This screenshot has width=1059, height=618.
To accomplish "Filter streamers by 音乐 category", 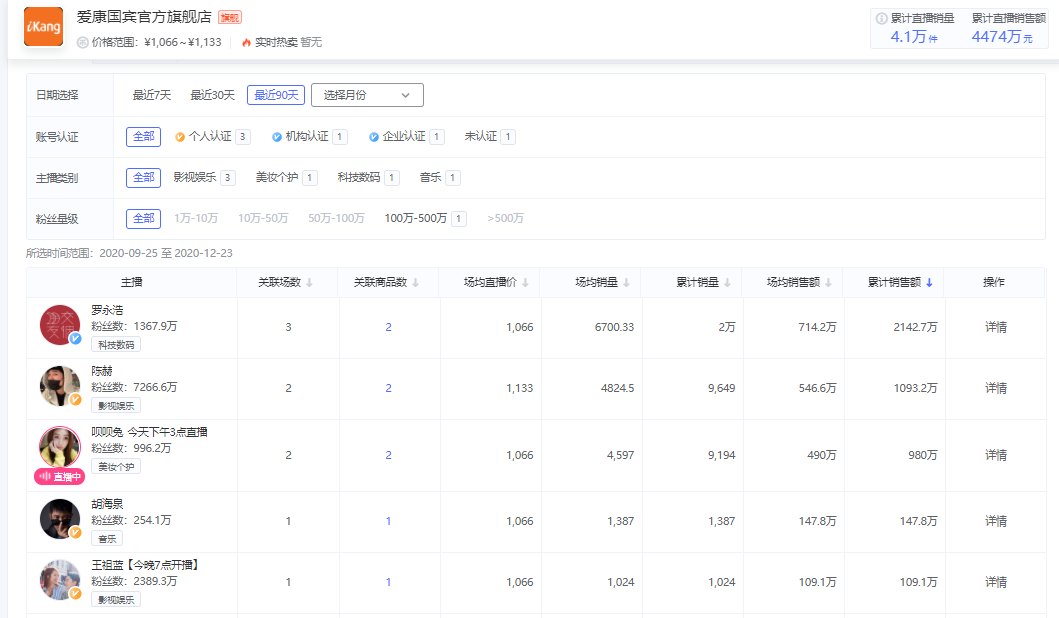I will point(440,178).
